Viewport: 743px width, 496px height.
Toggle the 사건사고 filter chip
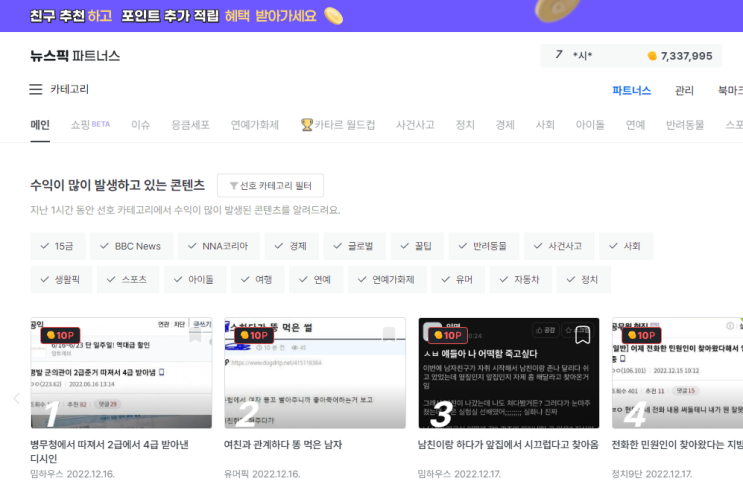(x=559, y=246)
